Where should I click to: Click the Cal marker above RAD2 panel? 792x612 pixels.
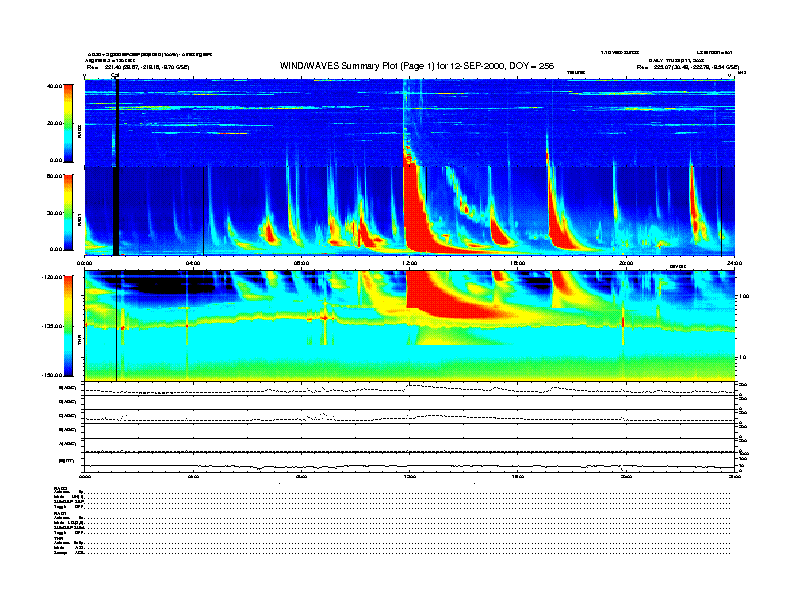click(x=115, y=76)
